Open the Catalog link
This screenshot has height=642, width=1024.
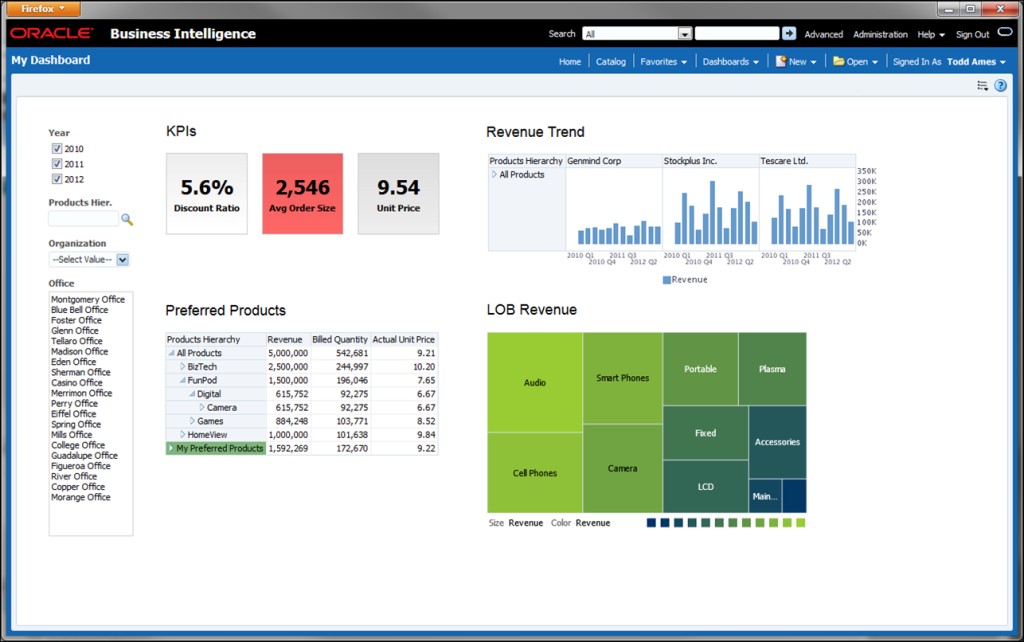[x=611, y=61]
